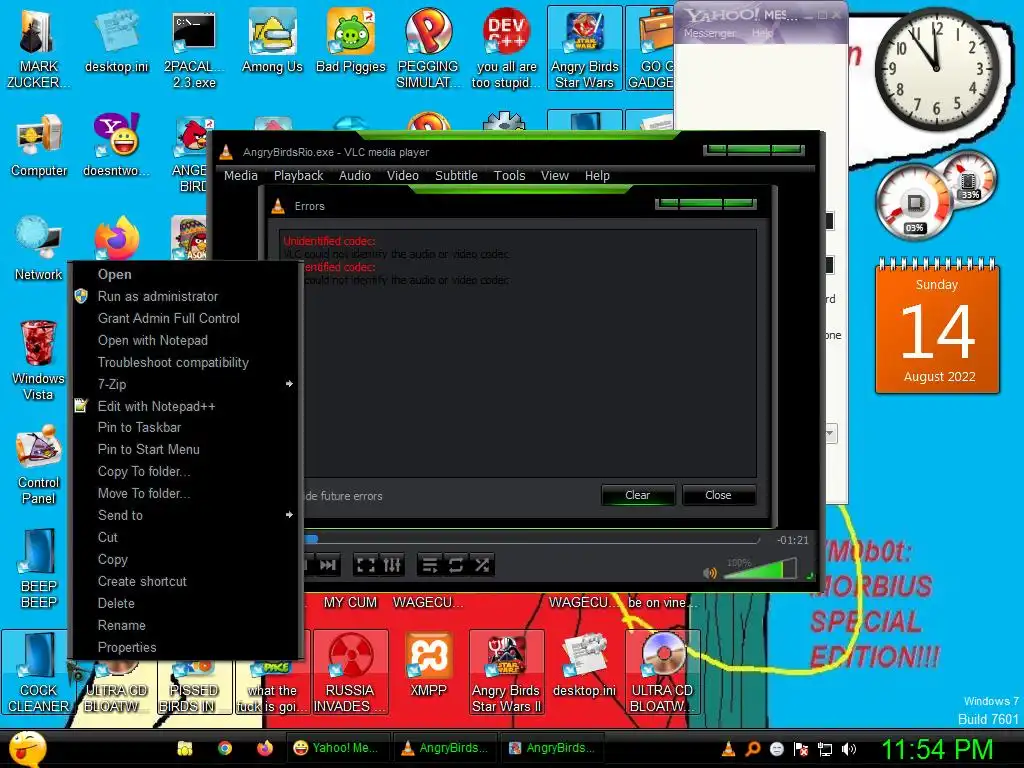
Task: Click the orange calendar gadget
Action: (936, 327)
